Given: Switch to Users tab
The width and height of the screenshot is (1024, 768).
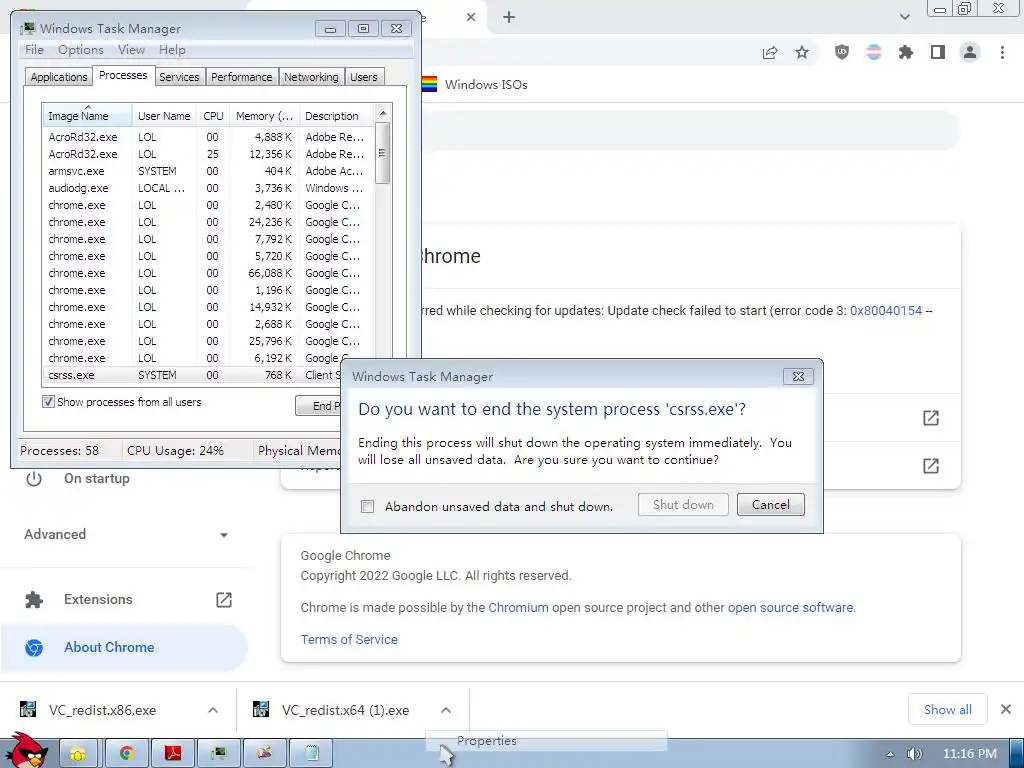Looking at the screenshot, I should pyautogui.click(x=364, y=77).
